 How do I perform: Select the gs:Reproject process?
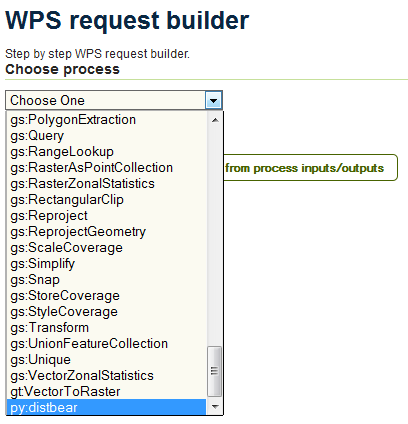point(106,216)
